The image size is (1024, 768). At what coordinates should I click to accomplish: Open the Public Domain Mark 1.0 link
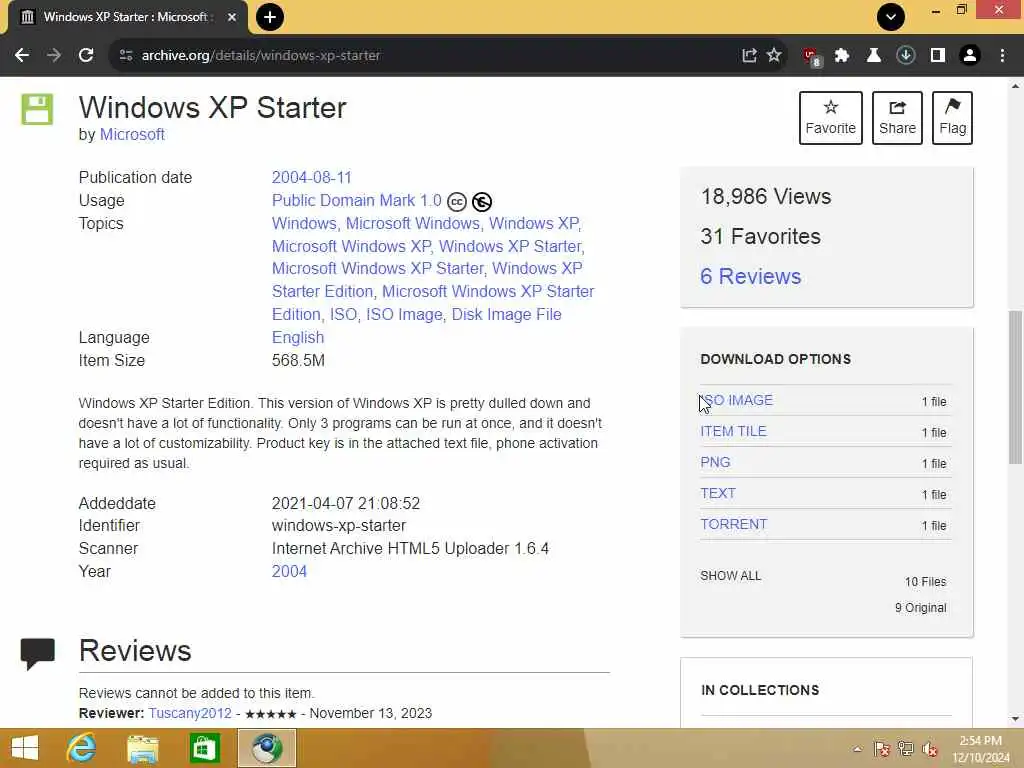[x=357, y=200]
